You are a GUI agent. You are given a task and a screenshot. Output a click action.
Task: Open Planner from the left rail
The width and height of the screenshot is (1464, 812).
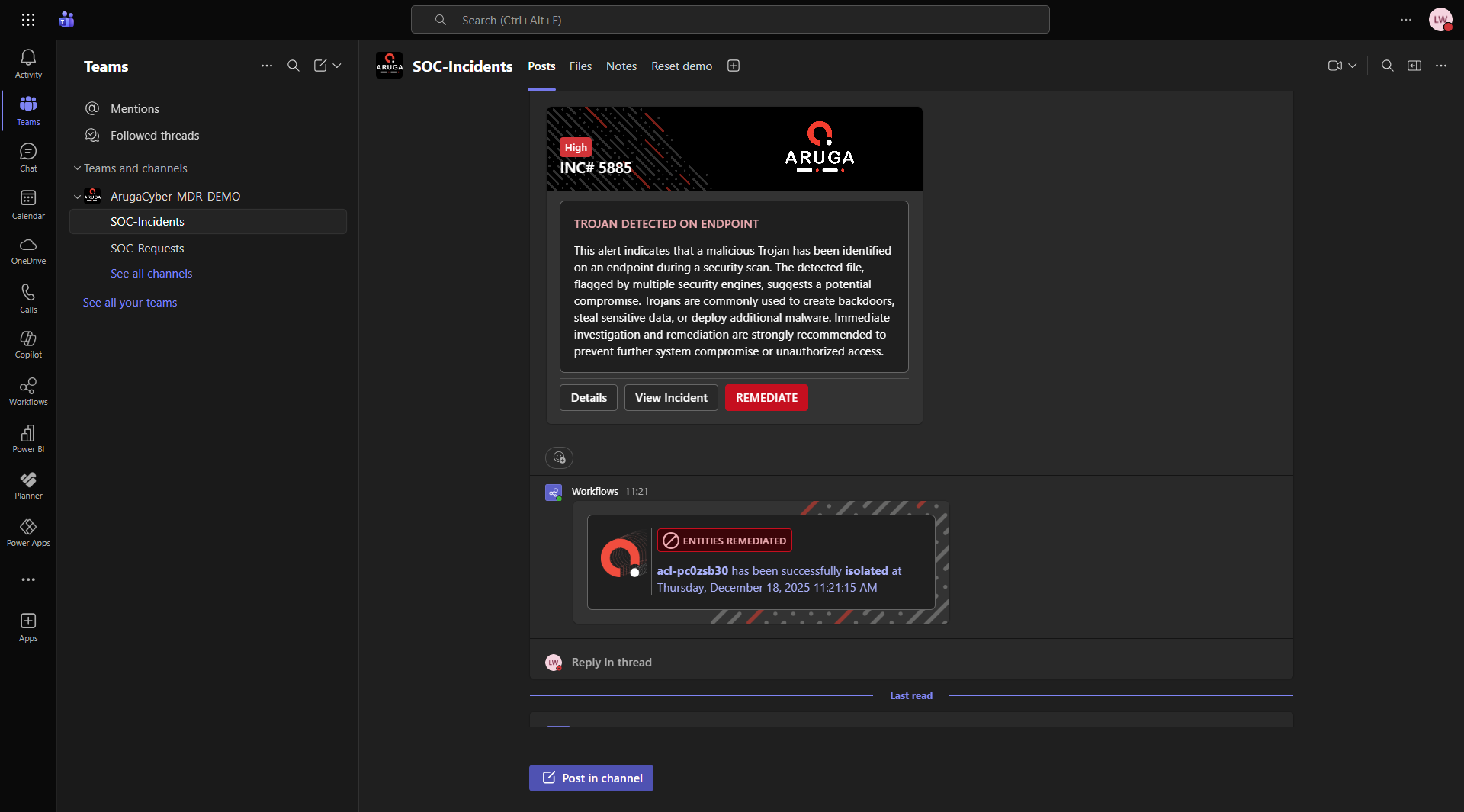tap(28, 486)
